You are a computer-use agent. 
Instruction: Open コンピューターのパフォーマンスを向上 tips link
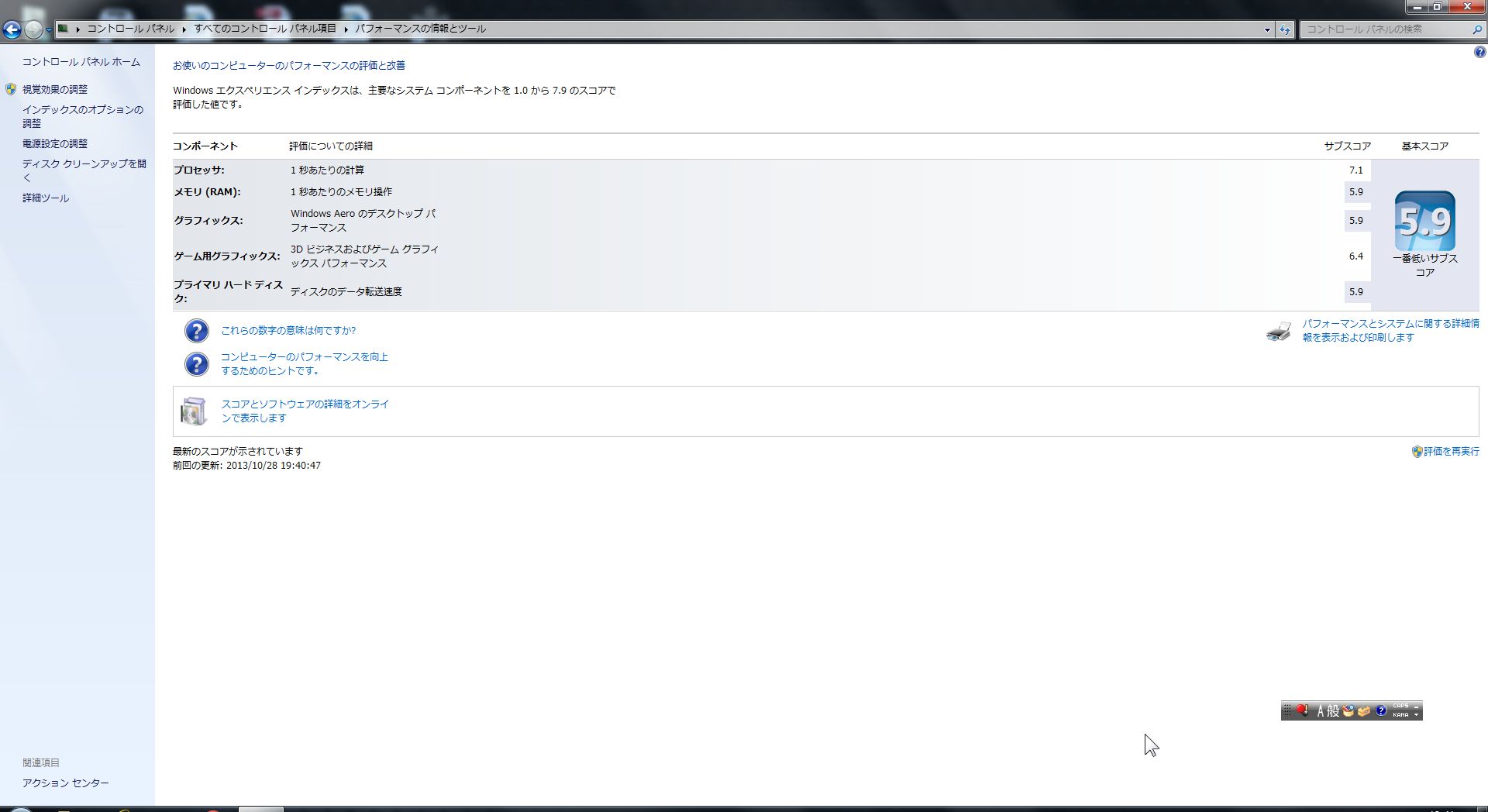pos(305,363)
